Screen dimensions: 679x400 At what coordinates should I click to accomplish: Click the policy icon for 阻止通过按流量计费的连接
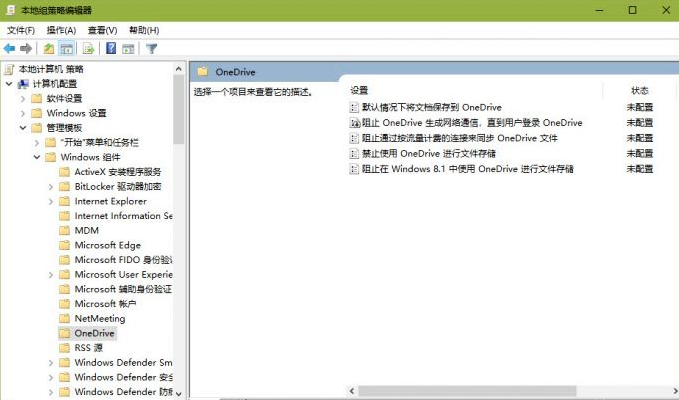click(354, 138)
